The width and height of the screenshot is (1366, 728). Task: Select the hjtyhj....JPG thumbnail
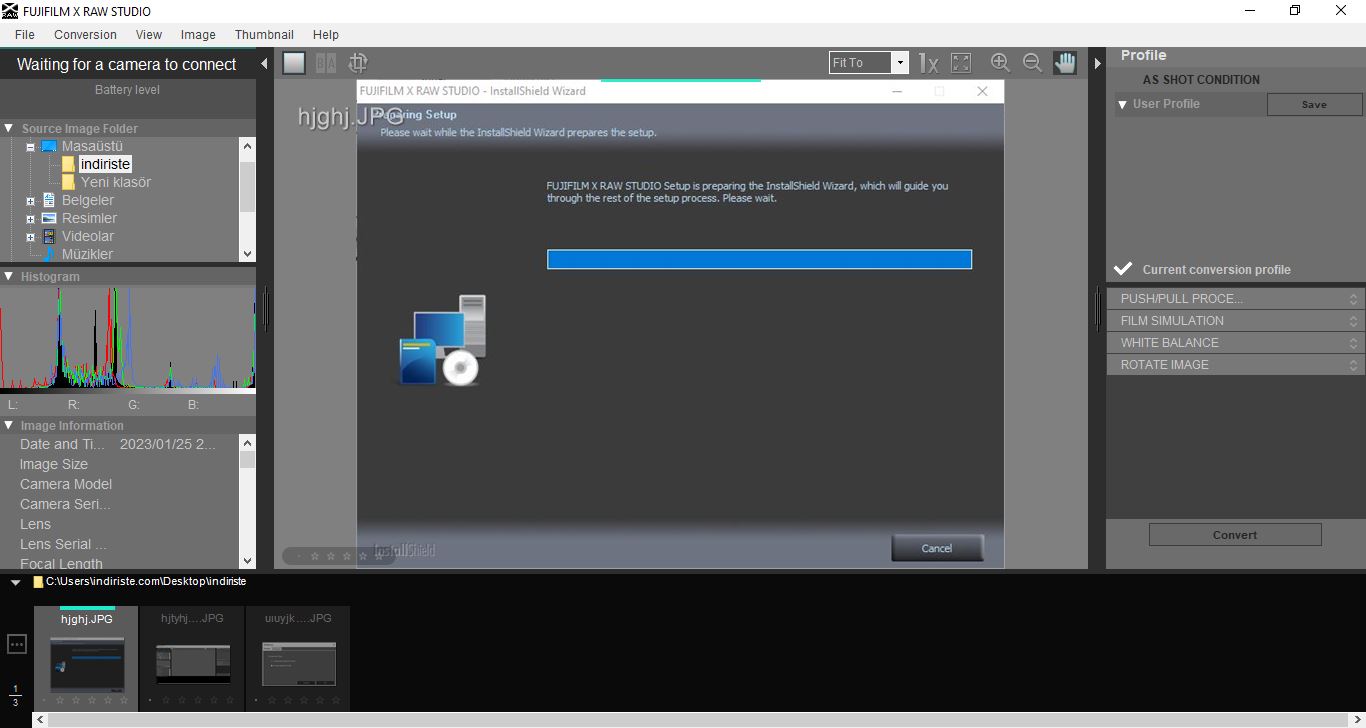pos(193,657)
